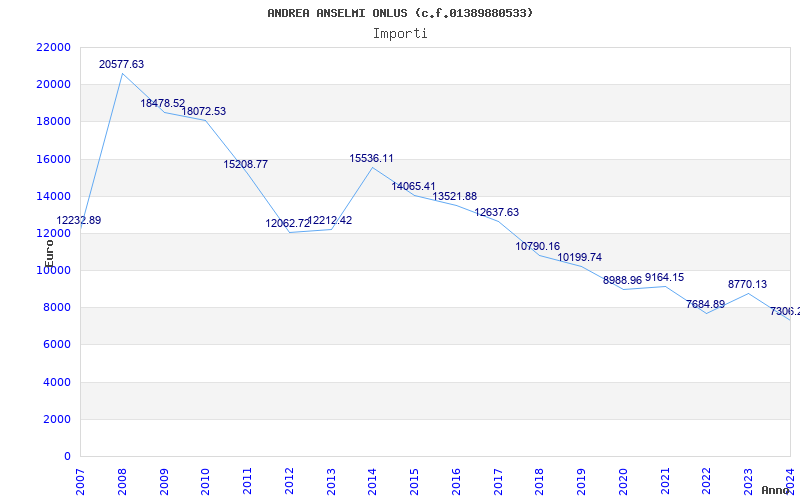800x500 pixels.
Task: Select the 2020 x-axis year label
Action: pos(623,481)
